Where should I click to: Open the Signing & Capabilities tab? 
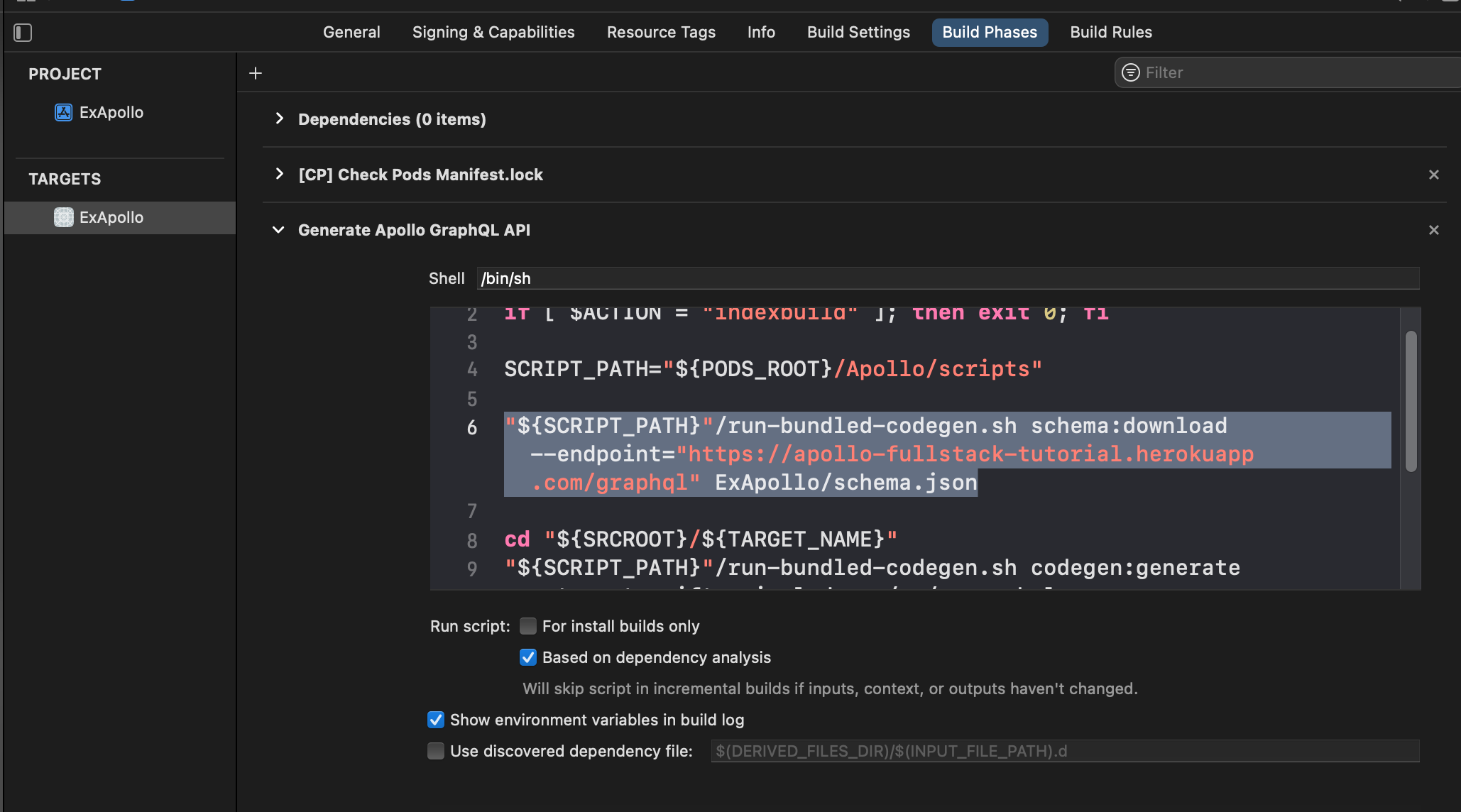(493, 33)
